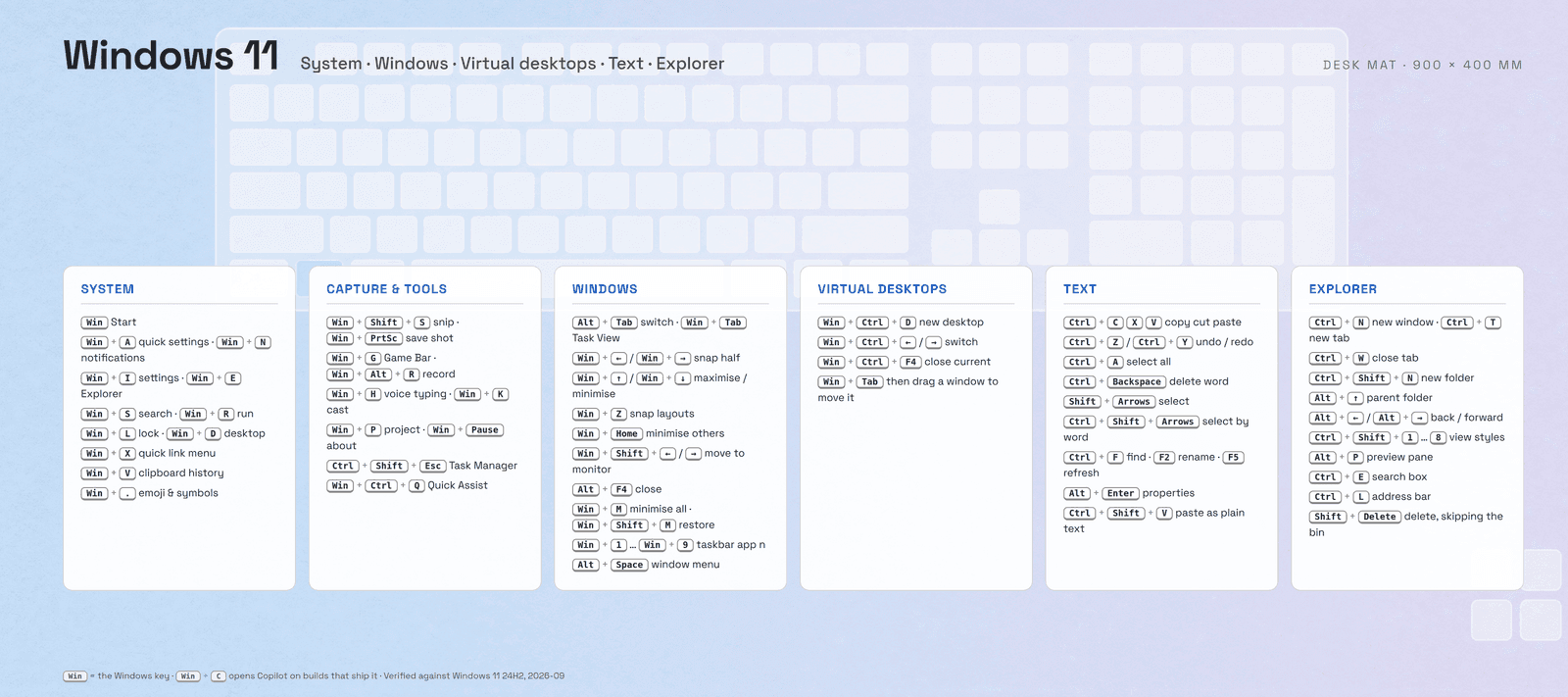Click the Space keycap

(629, 565)
